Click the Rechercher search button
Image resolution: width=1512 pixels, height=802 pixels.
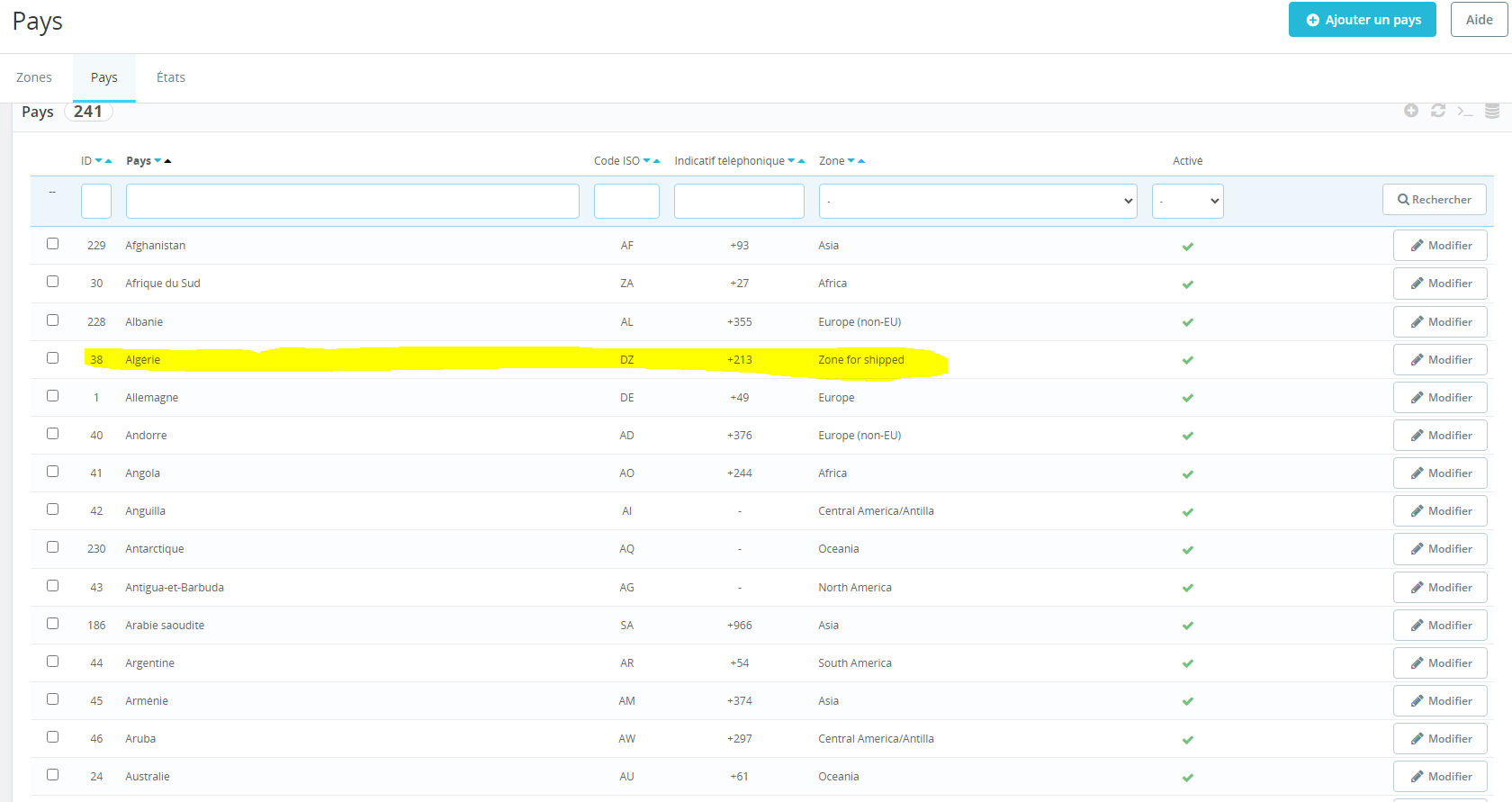pos(1435,200)
